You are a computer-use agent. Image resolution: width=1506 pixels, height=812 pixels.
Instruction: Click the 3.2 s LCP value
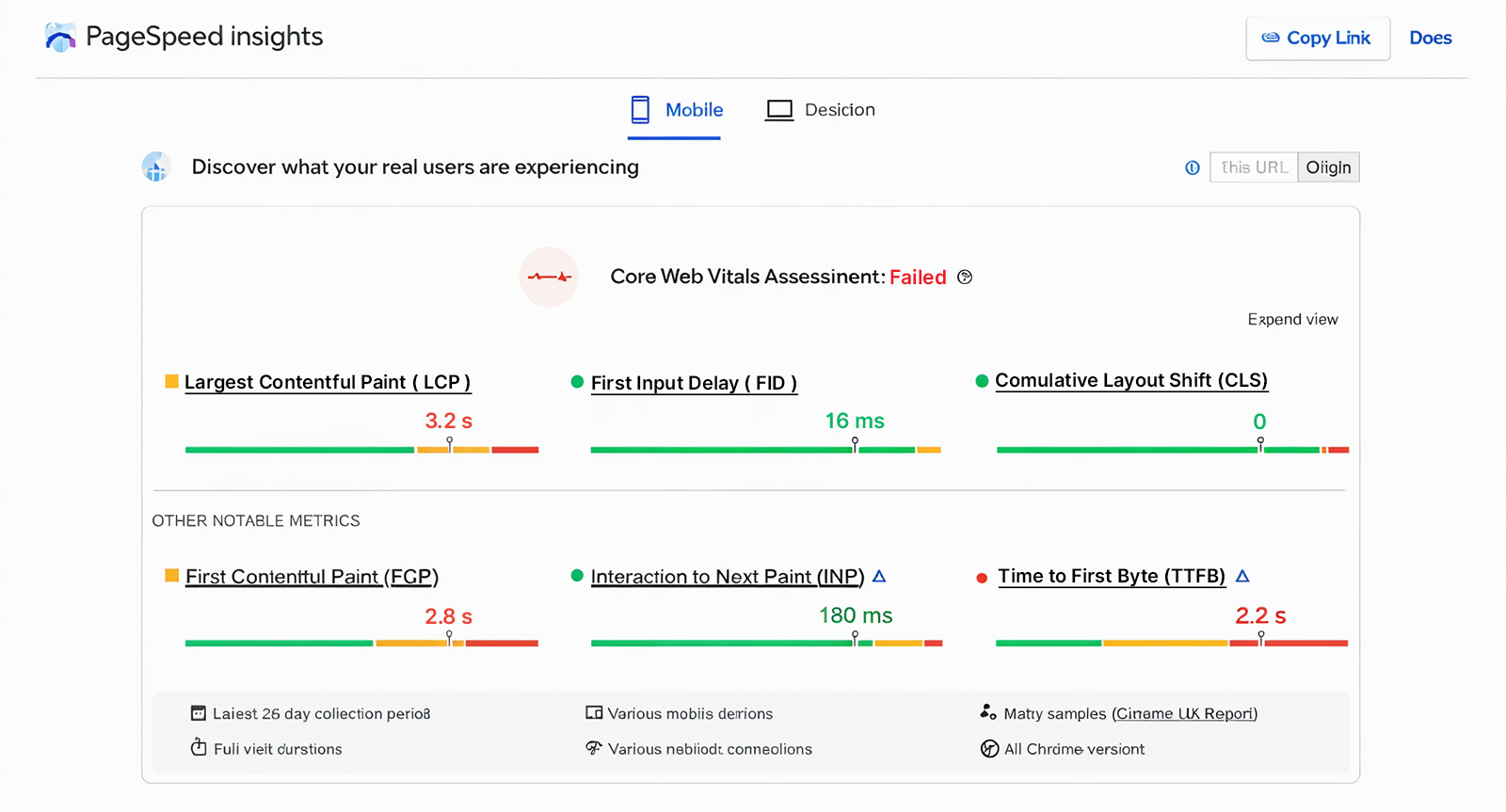click(x=448, y=421)
